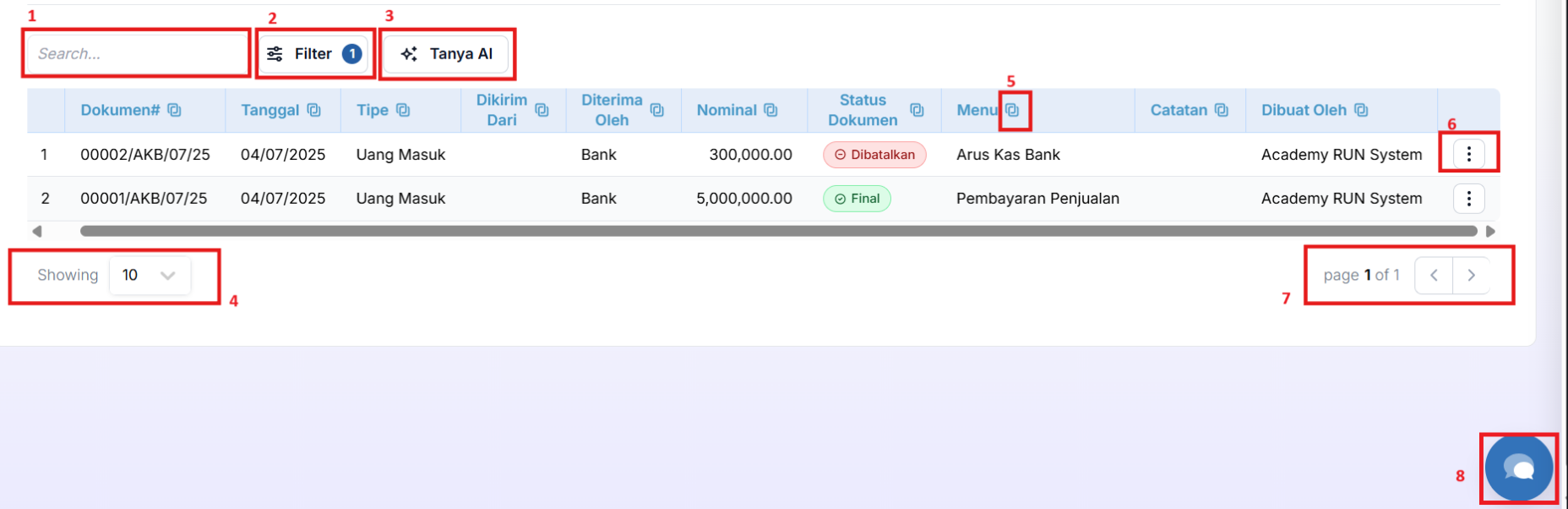Image resolution: width=1568 pixels, height=509 pixels.
Task: Open three-dot menu for 00002/AKB/07/25 row
Action: click(1469, 154)
